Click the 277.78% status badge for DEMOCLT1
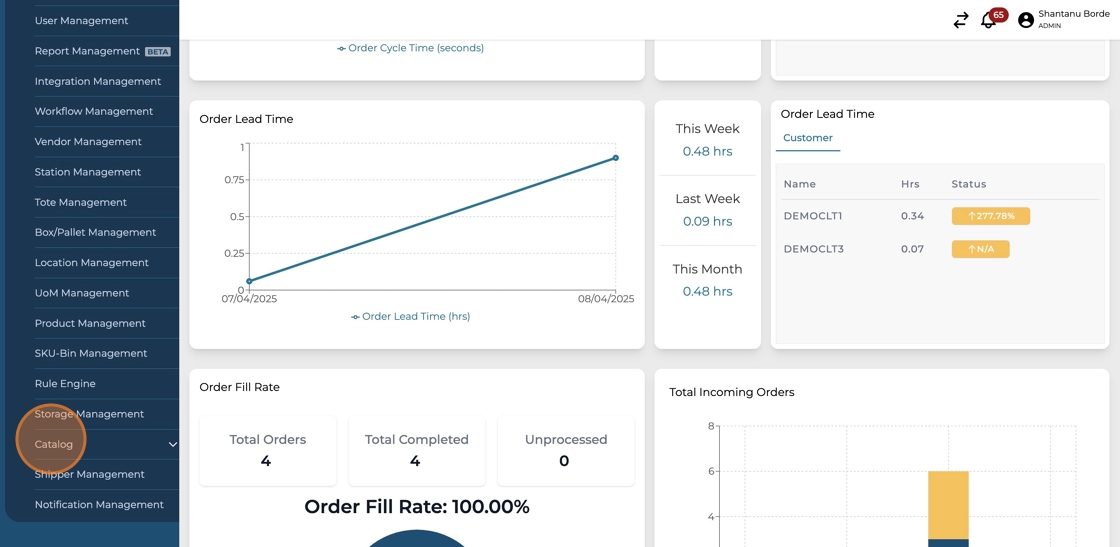This screenshot has width=1120, height=547. click(990, 216)
